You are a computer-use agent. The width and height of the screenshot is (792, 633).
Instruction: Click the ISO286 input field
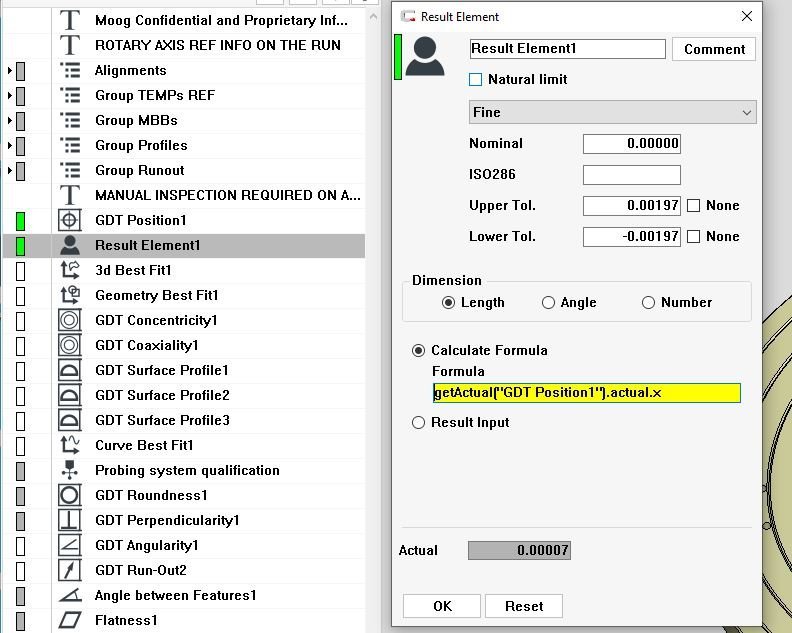pos(631,175)
